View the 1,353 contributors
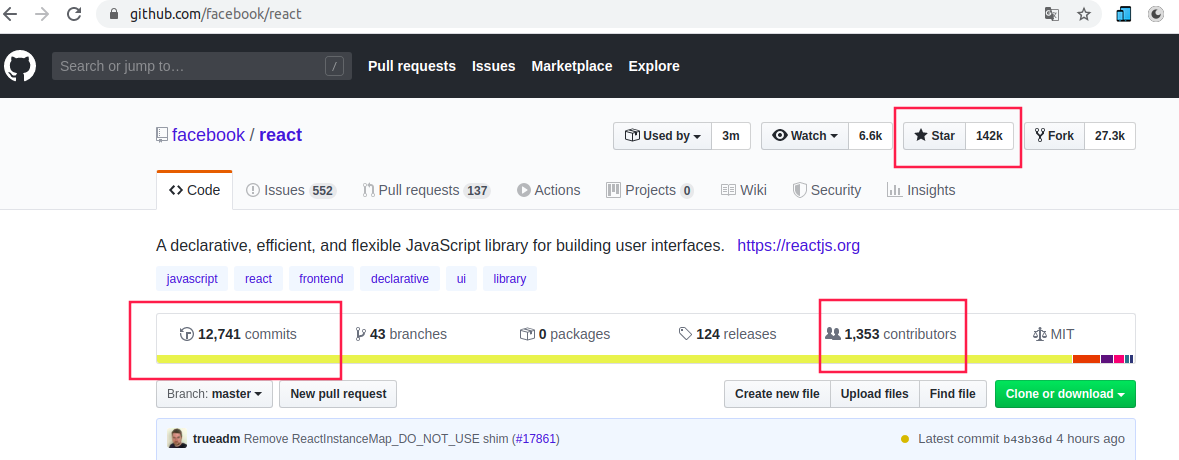 click(x=891, y=334)
